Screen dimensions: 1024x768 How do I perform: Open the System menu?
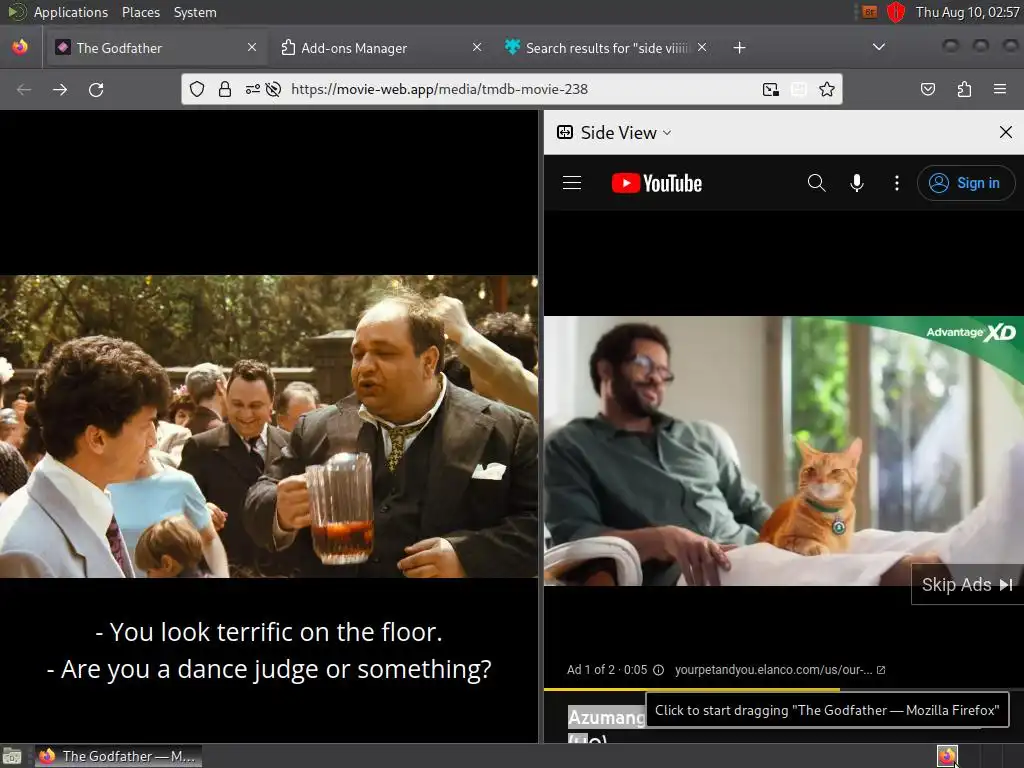coord(195,12)
